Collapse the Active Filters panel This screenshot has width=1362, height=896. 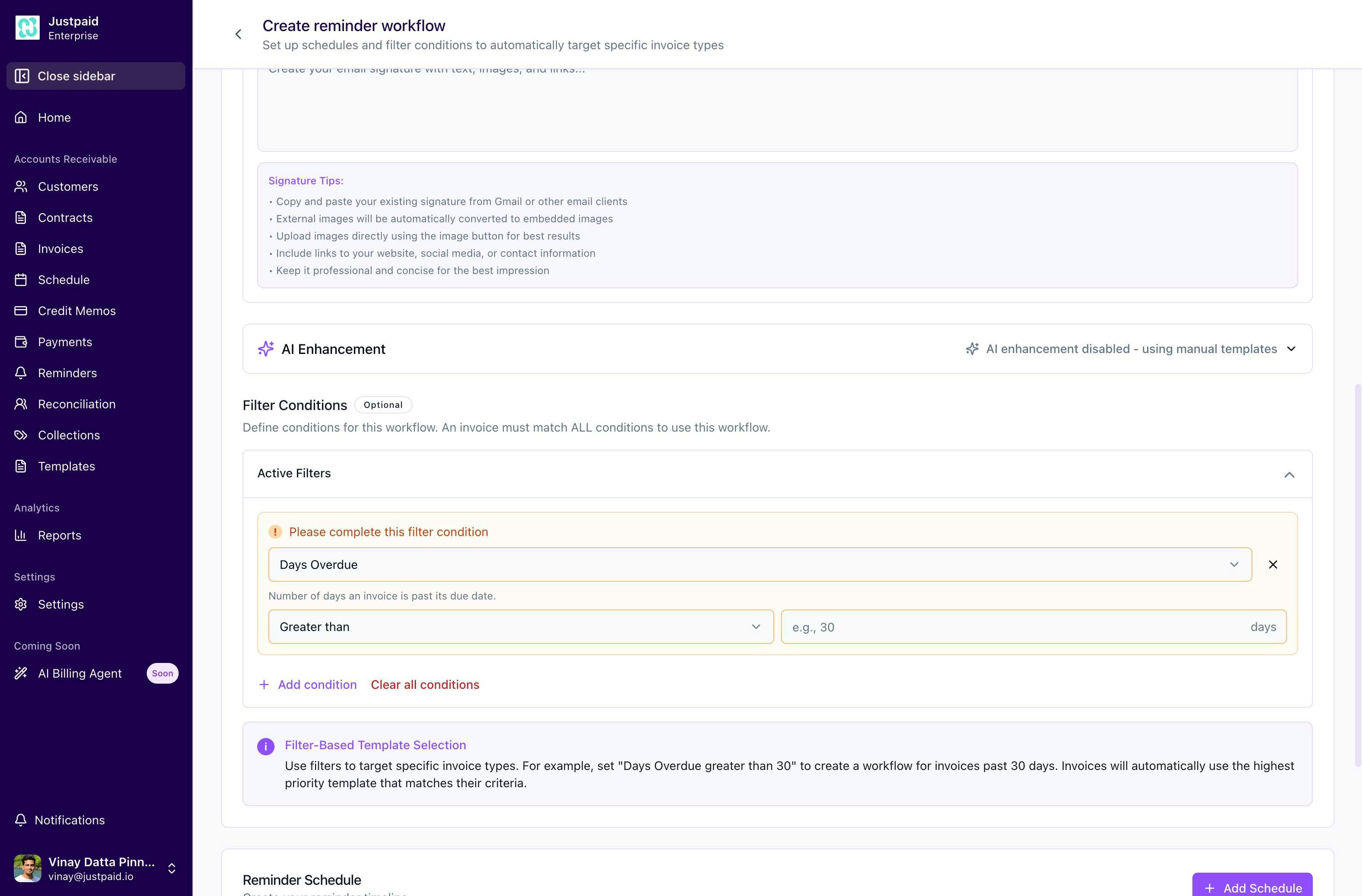[1289, 474]
